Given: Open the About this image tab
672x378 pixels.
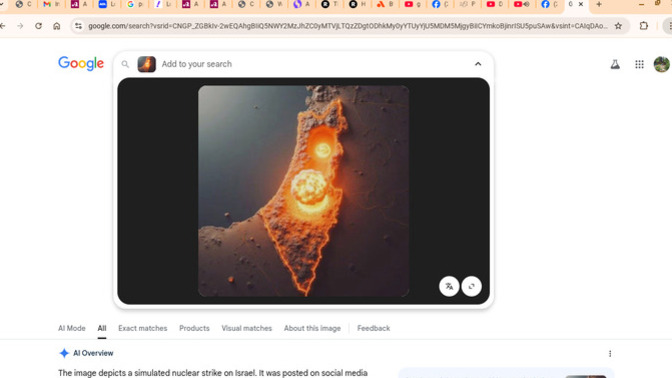Looking at the screenshot, I should (312, 328).
